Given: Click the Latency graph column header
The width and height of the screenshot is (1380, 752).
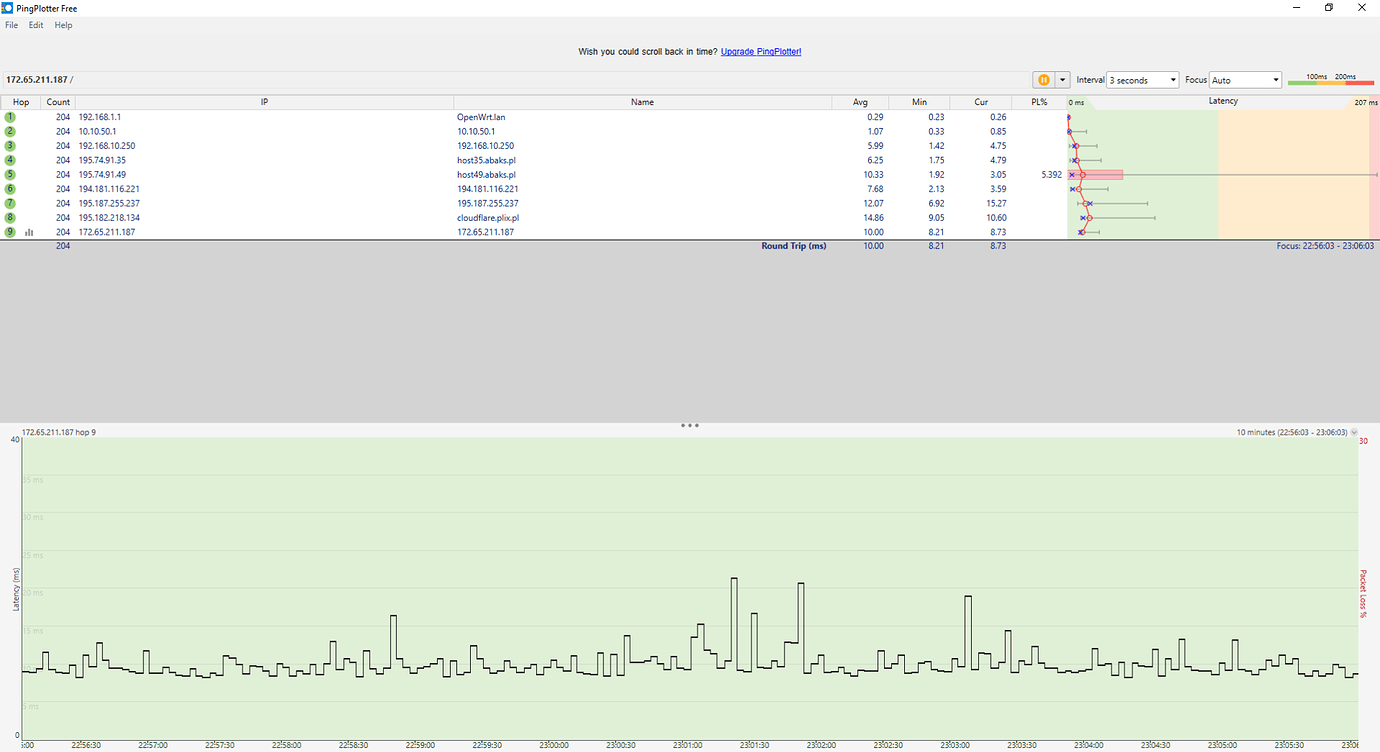Looking at the screenshot, I should pyautogui.click(x=1223, y=102).
